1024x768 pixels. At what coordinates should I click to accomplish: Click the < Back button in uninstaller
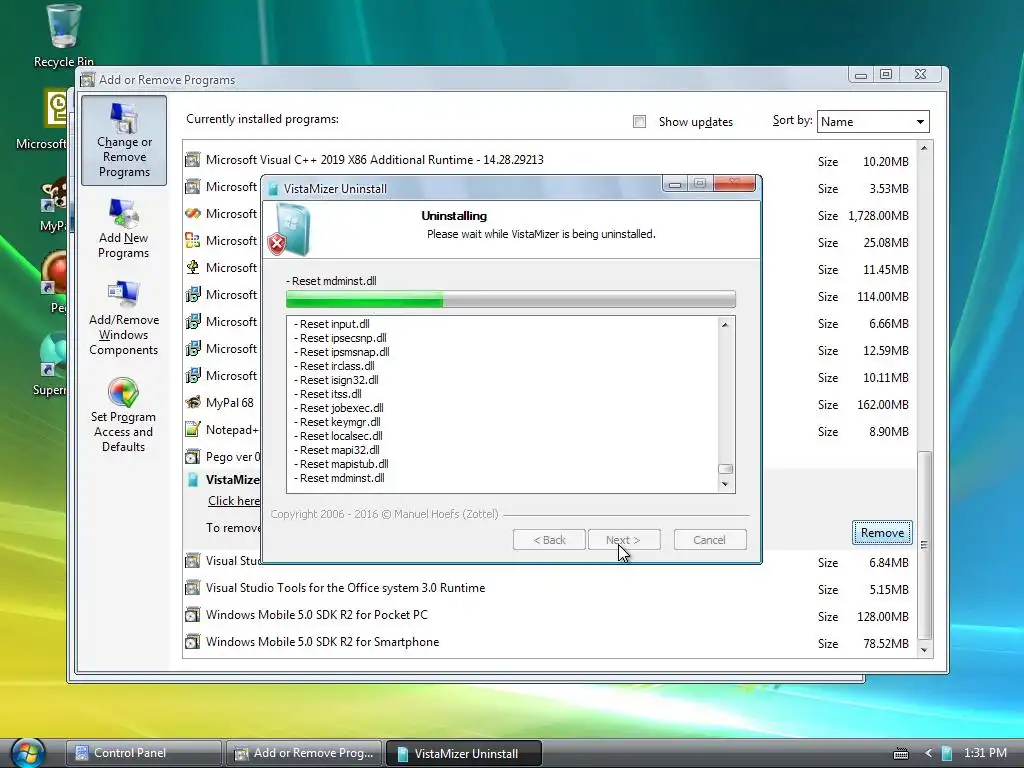(549, 540)
